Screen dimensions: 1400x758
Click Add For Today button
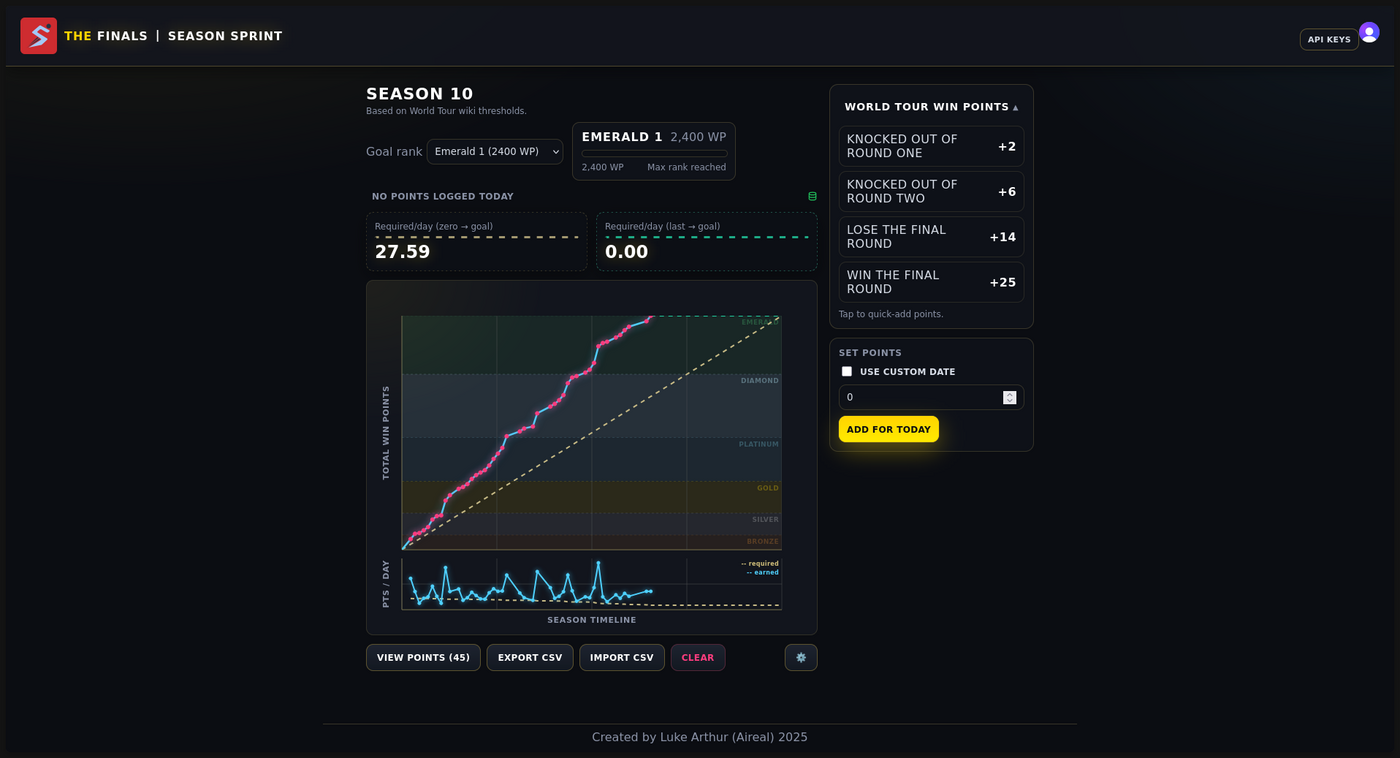coord(889,429)
